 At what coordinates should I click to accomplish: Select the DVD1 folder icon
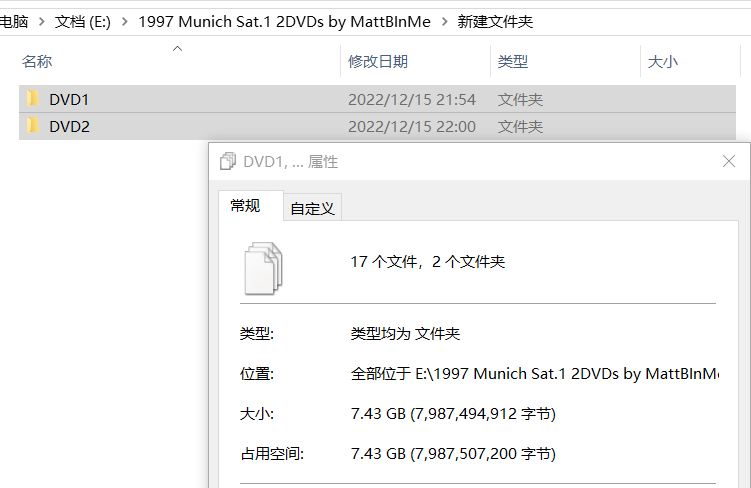coord(33,99)
